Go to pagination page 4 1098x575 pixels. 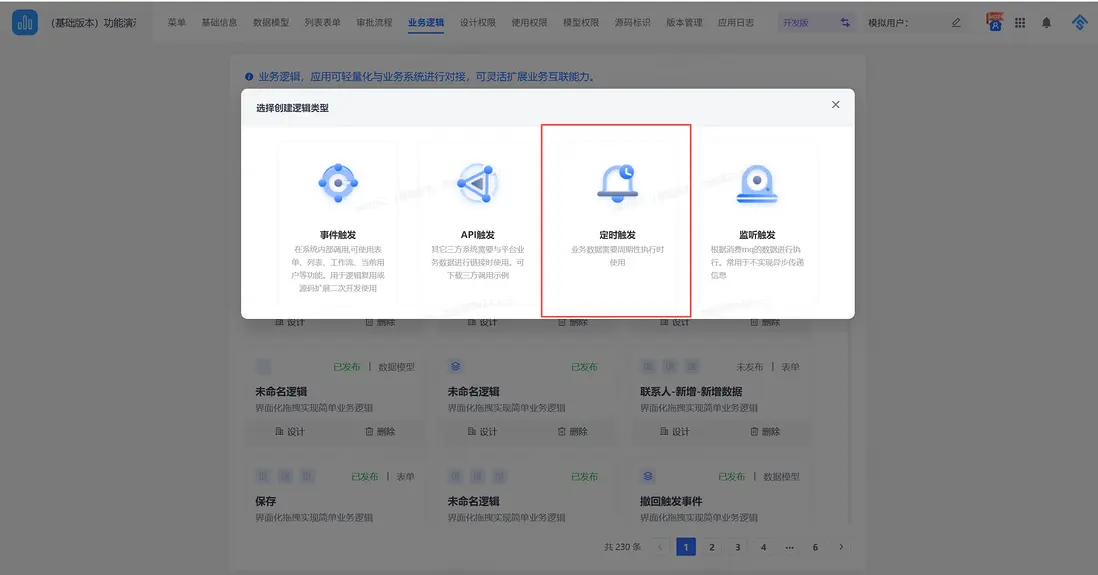click(763, 547)
